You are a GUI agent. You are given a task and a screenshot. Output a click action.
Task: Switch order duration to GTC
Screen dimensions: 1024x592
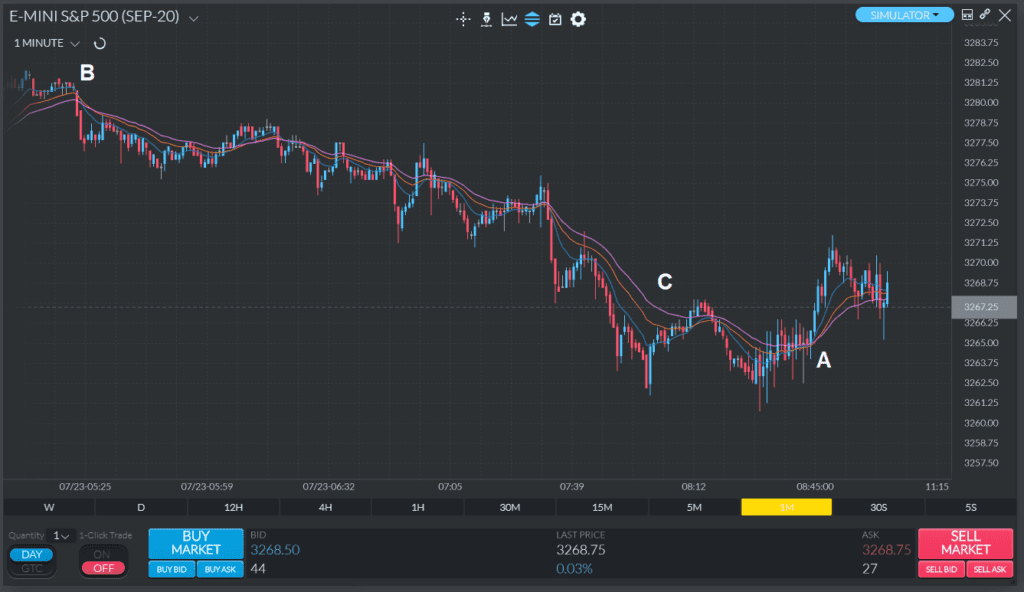31,566
